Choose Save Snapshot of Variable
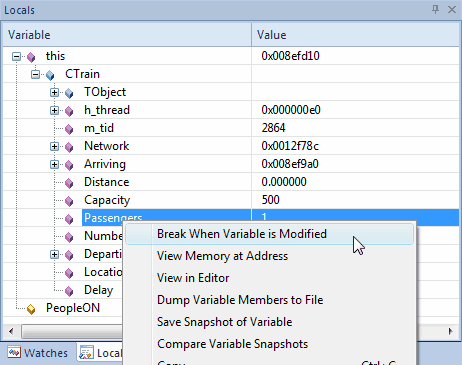Viewport: 462px width, 365px height. click(x=270, y=322)
